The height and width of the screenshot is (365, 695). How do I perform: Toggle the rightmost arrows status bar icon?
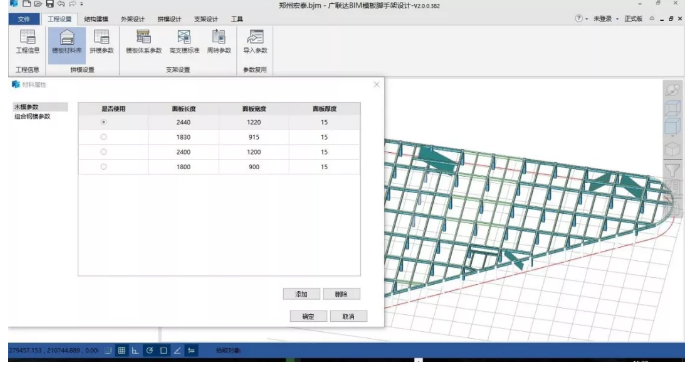[x=191, y=350]
